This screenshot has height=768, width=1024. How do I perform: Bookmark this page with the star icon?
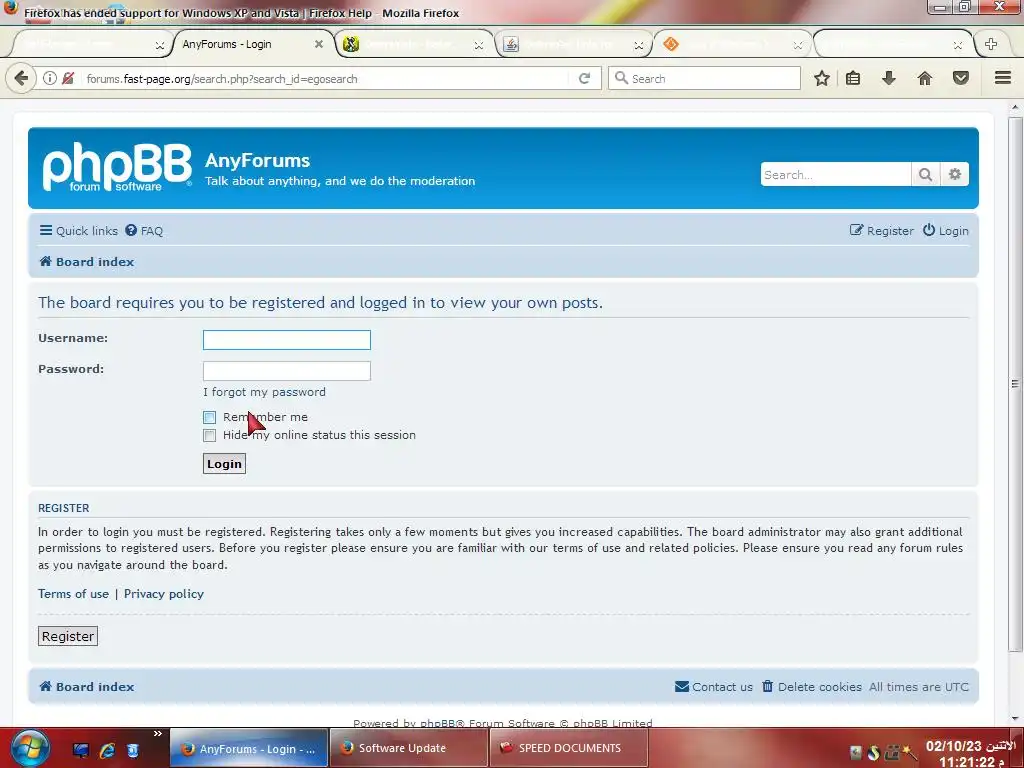pos(822,78)
